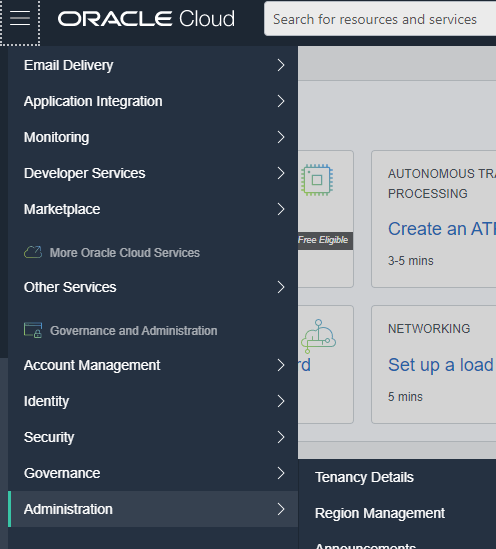Expand the Identity chevron arrow
The image size is (496, 549).
[281, 401]
